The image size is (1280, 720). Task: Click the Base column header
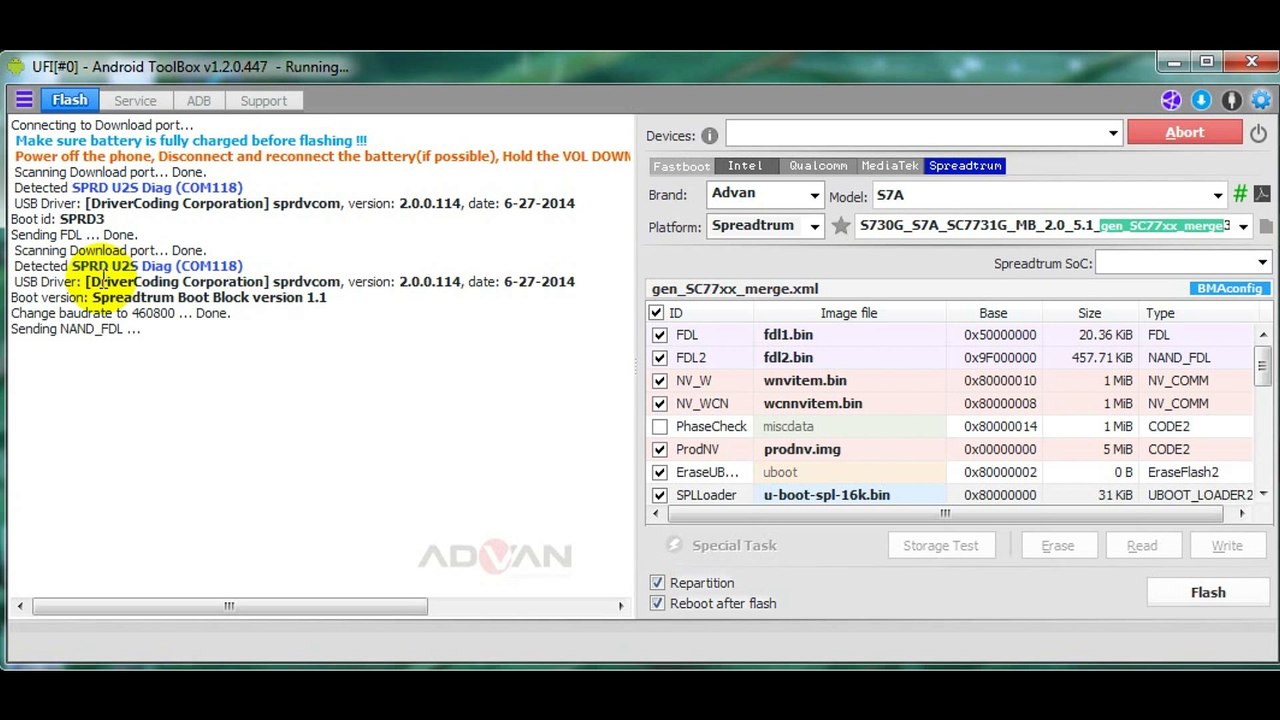pos(993,313)
